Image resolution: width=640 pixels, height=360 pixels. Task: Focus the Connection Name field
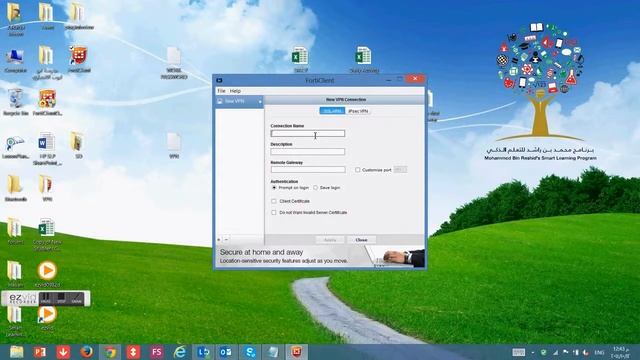point(308,133)
